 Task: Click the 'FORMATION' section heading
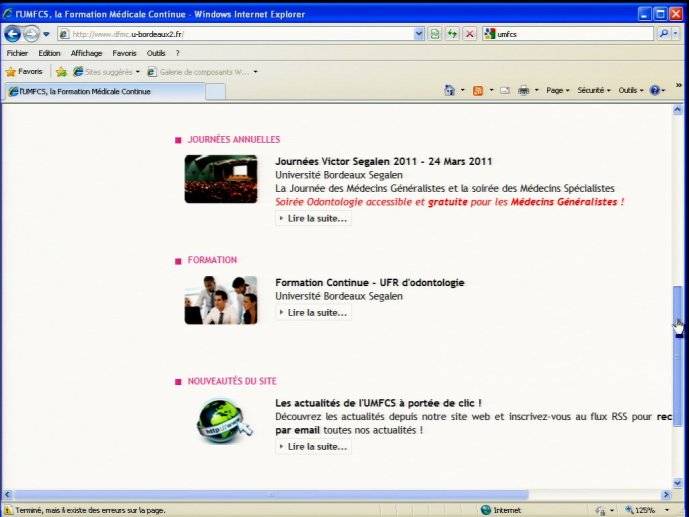tap(212, 260)
